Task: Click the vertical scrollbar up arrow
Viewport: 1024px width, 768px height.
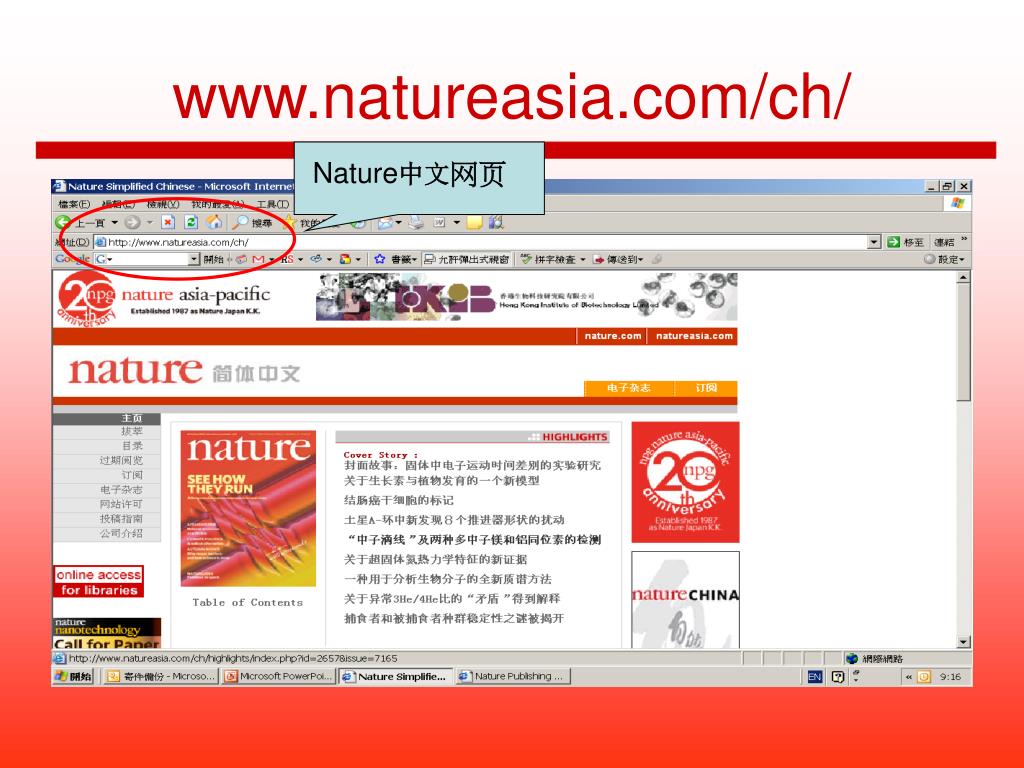Action: 963,278
